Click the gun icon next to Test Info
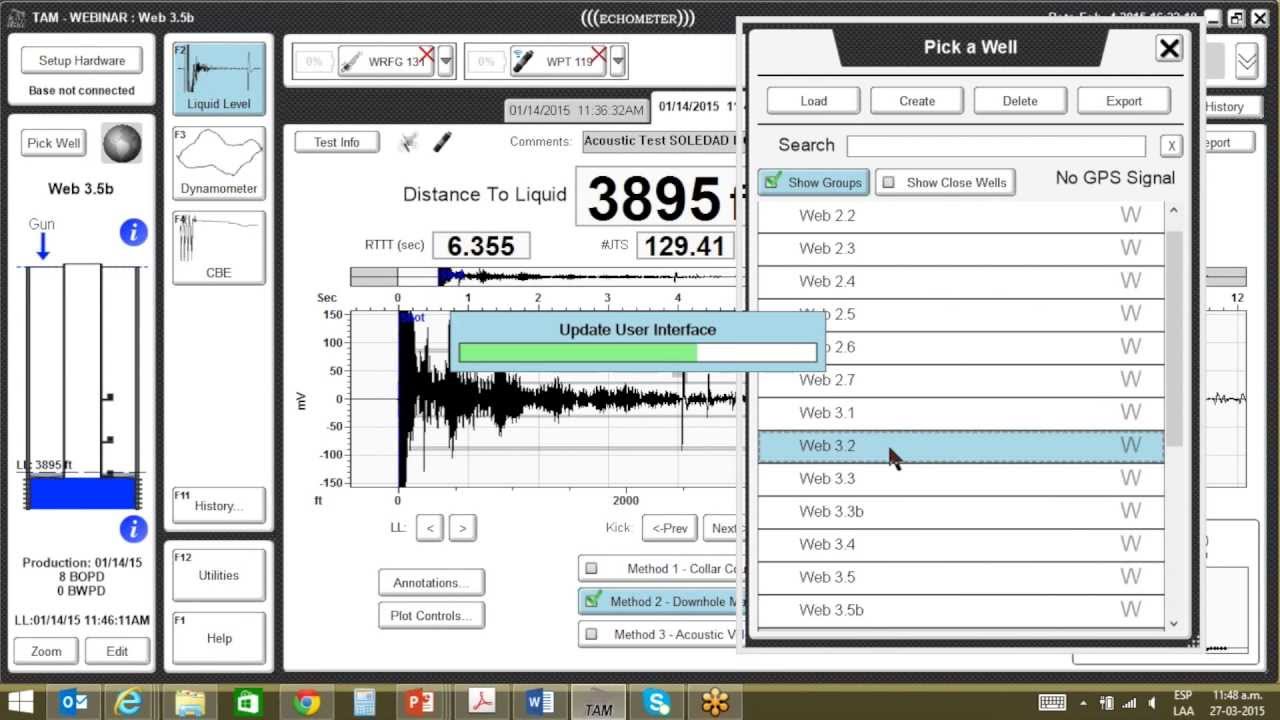This screenshot has width=1280, height=720. [408, 142]
